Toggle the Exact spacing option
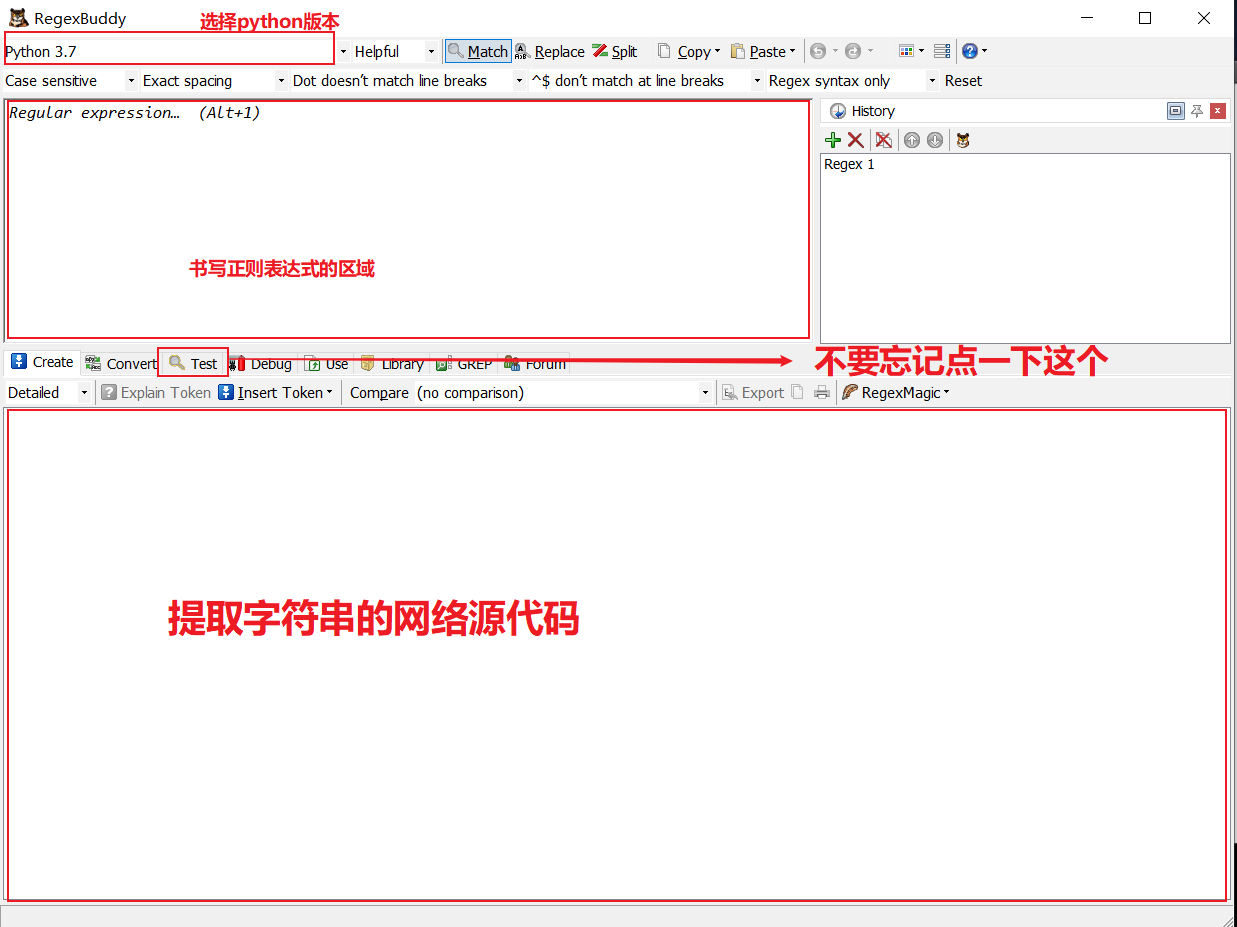1237x927 pixels. [188, 81]
